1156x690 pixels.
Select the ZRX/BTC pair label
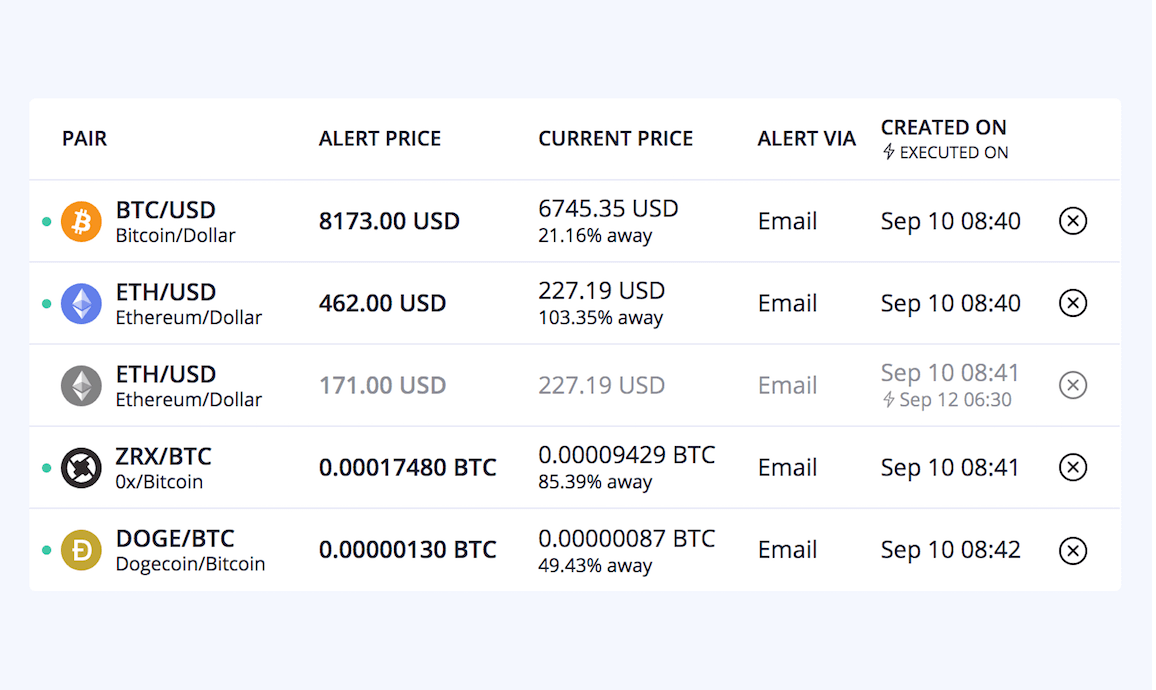click(163, 456)
